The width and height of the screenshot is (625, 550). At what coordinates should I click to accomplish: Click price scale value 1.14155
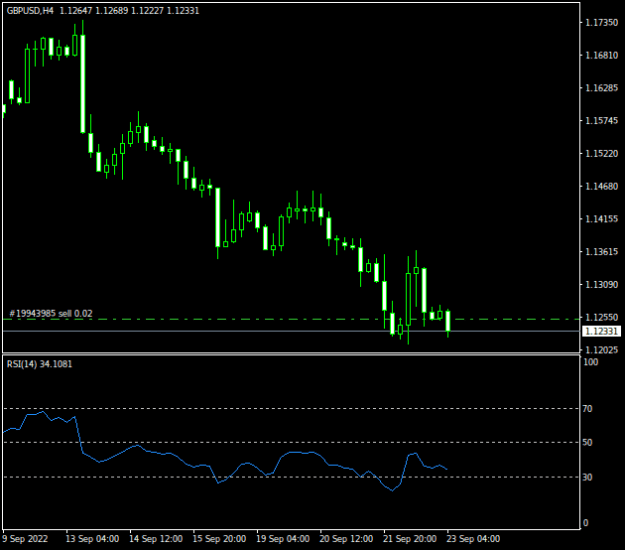coord(601,219)
